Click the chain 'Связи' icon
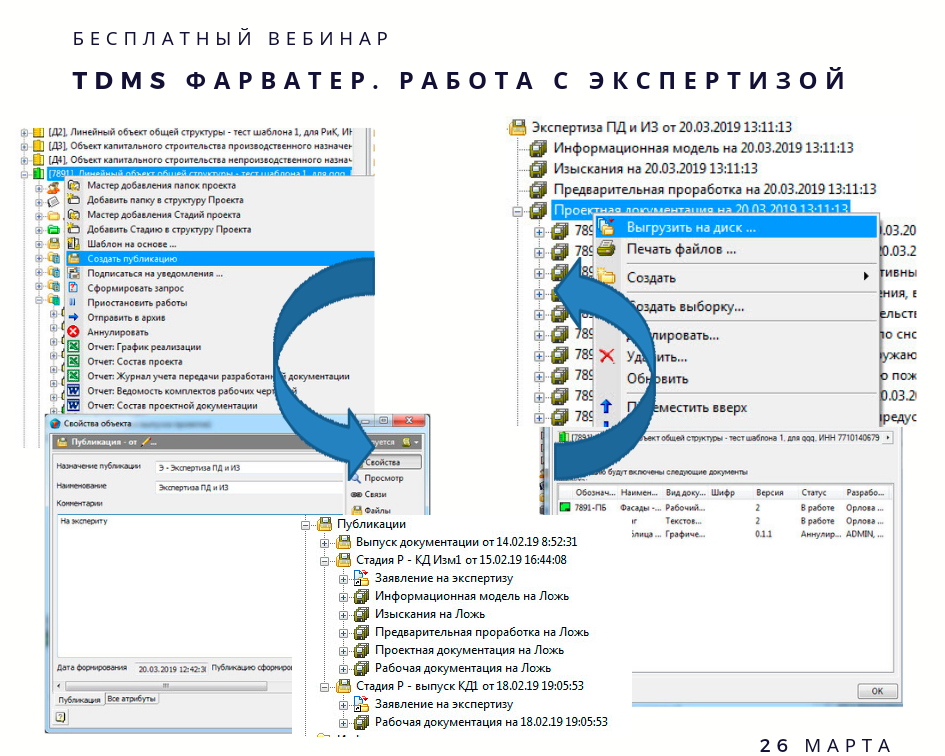Screen dimensions: 945x756 click(x=356, y=494)
